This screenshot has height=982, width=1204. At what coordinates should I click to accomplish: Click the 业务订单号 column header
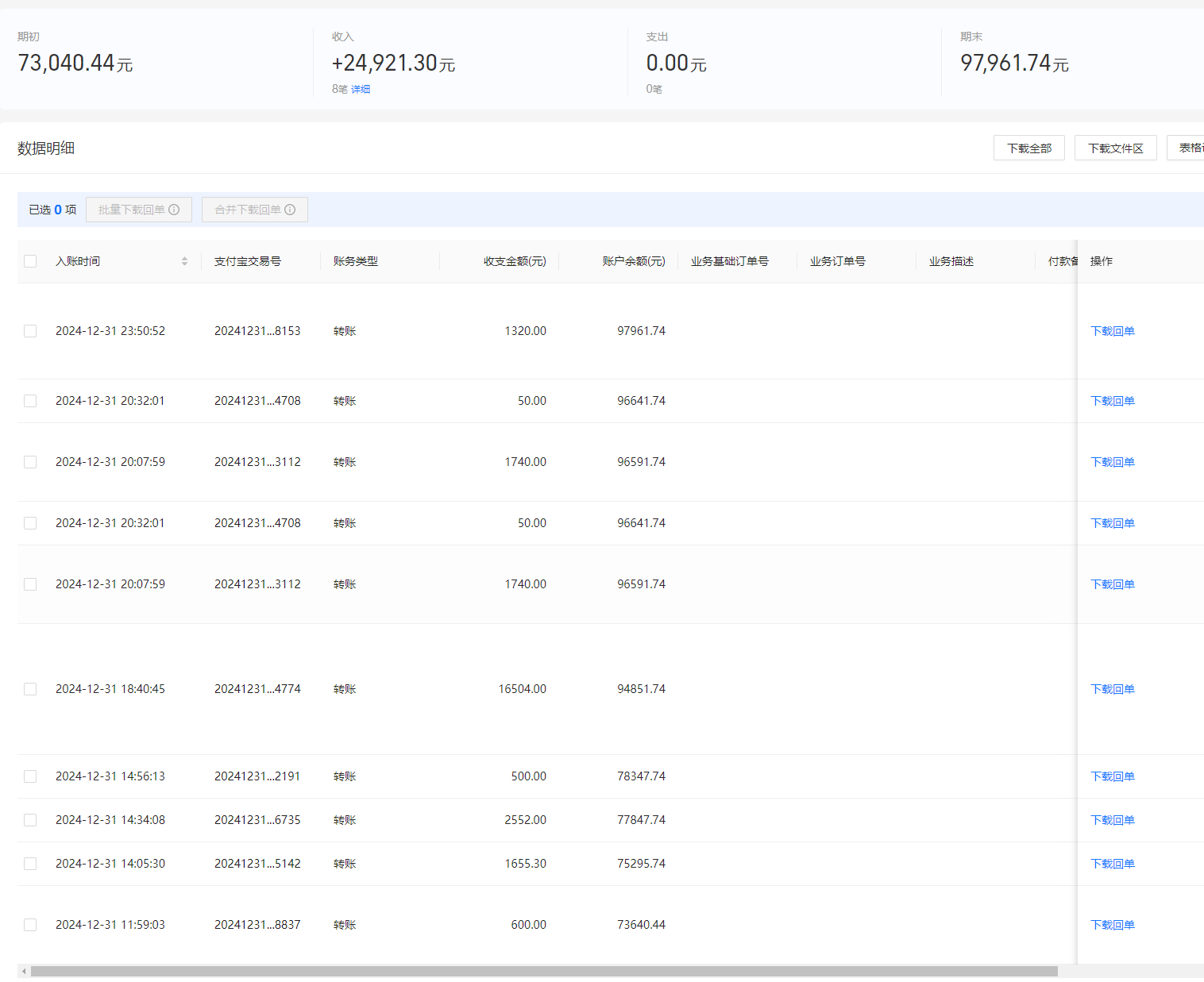pyautogui.click(x=838, y=261)
